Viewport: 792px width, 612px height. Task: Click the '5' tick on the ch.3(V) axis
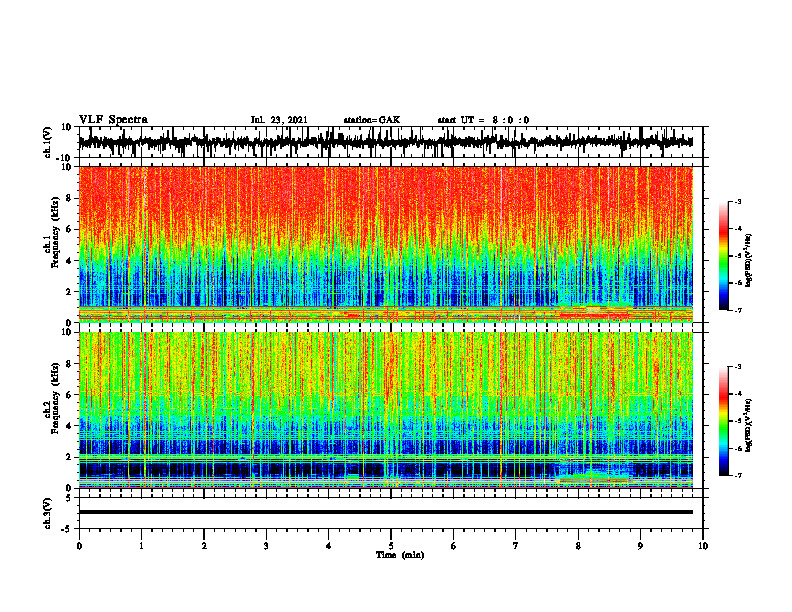69,497
